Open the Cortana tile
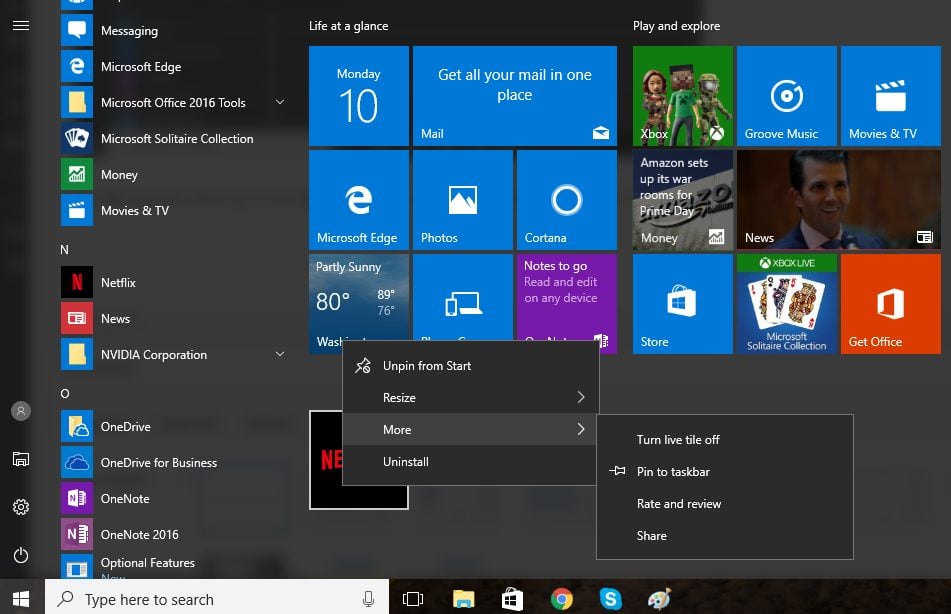 tap(566, 200)
